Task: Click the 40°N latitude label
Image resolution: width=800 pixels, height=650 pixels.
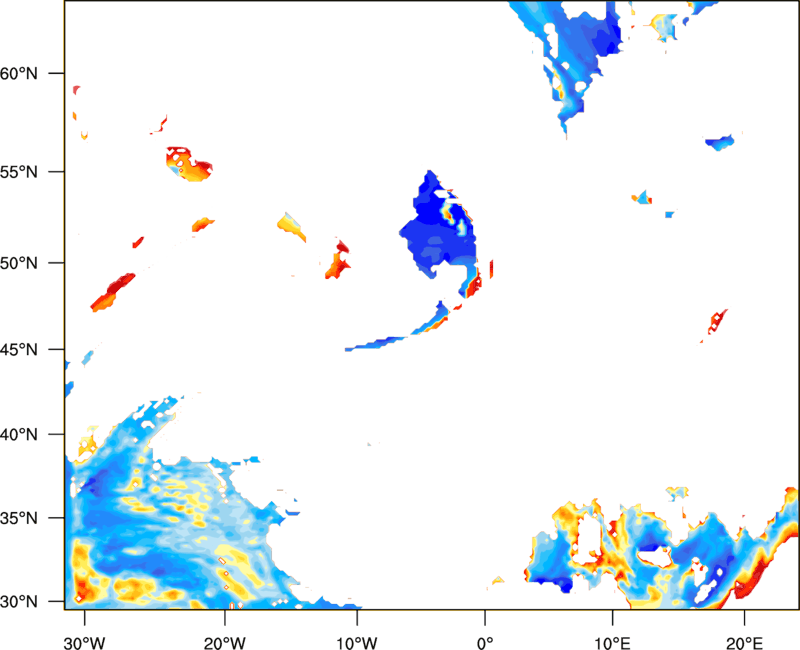Action: click(19, 435)
